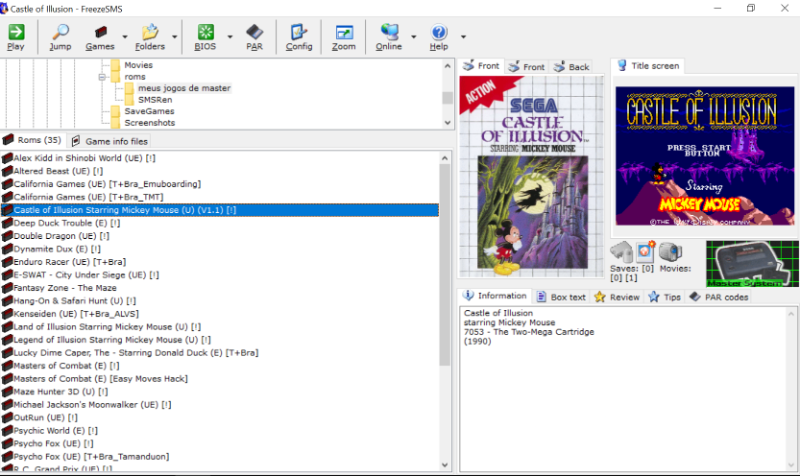Expand the Online dropdown arrow
The image size is (800, 476).
click(x=414, y=37)
